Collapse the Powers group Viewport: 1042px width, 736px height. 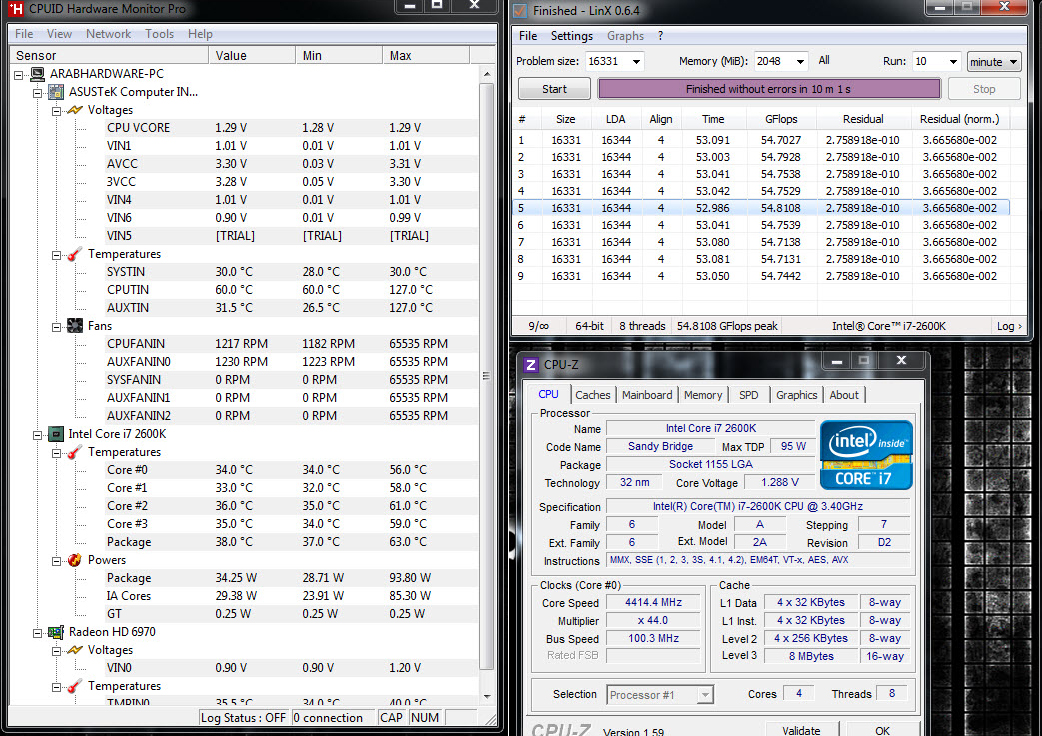56,561
